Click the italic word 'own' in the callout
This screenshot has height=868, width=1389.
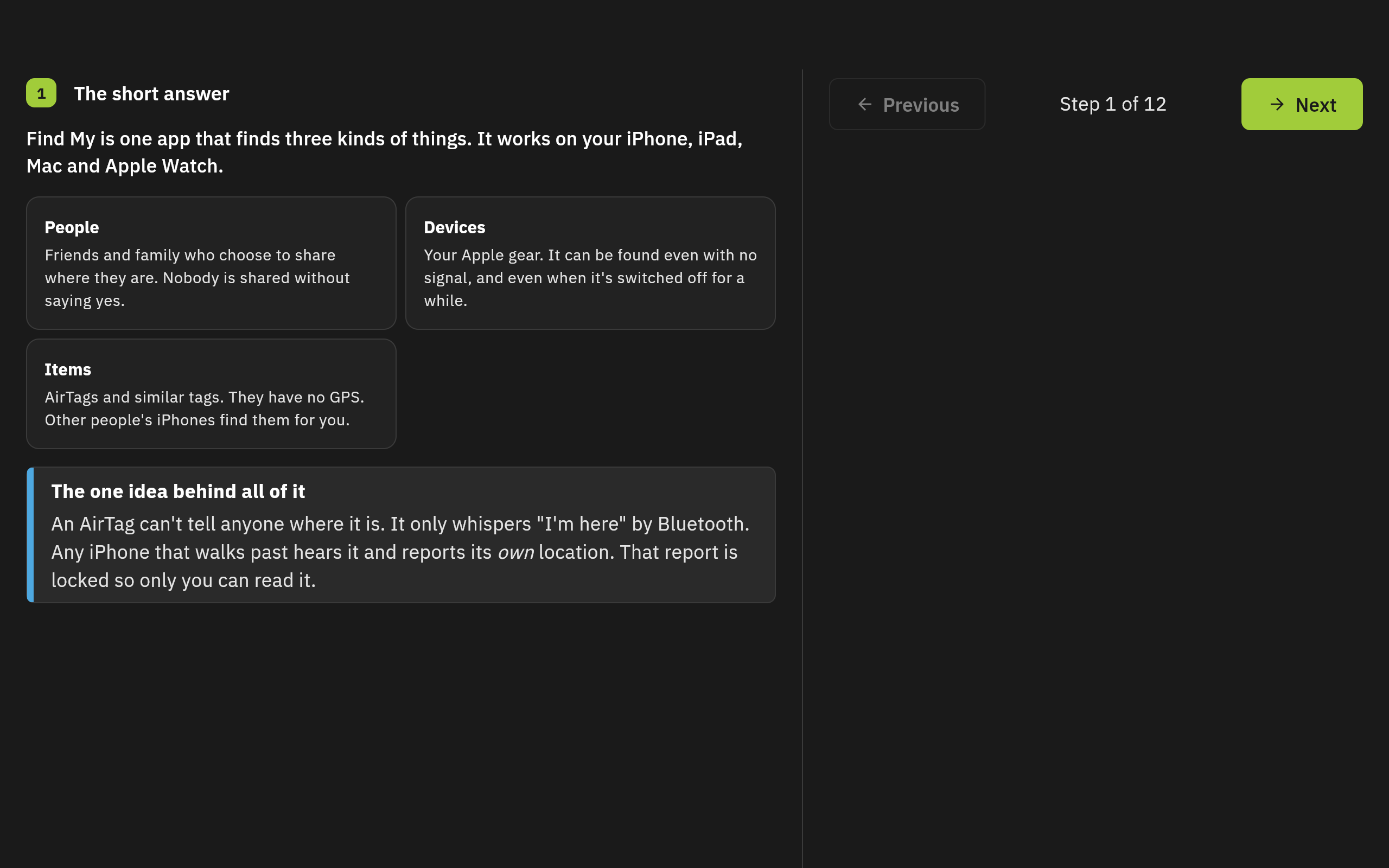pos(515,552)
